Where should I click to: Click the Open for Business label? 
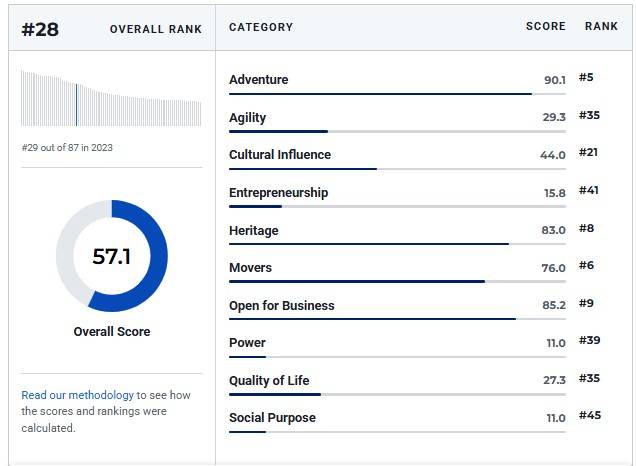[x=281, y=305]
